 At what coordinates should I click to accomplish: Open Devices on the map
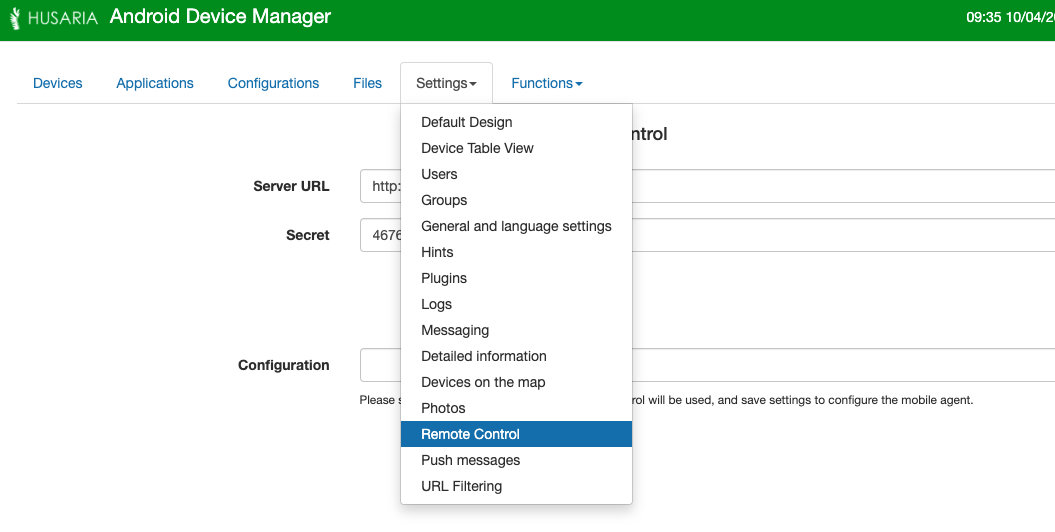[x=516, y=382]
